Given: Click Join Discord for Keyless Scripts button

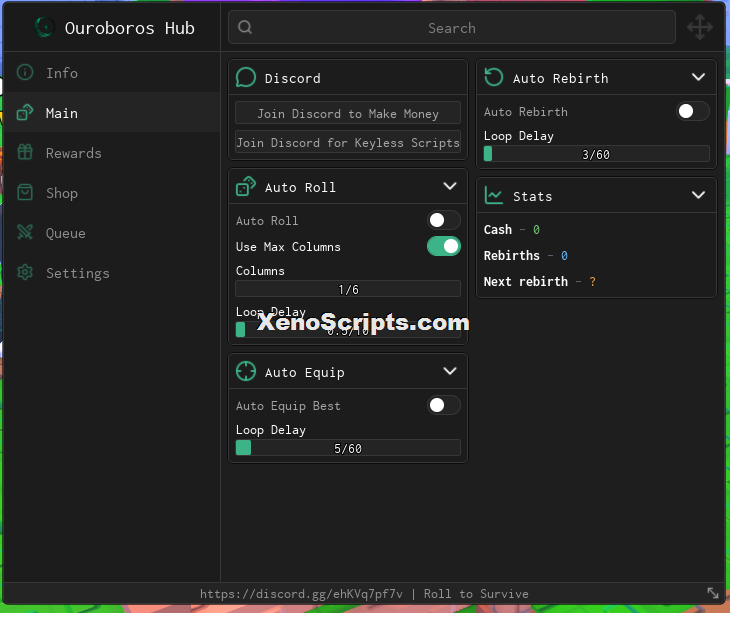Looking at the screenshot, I should pos(348,142).
